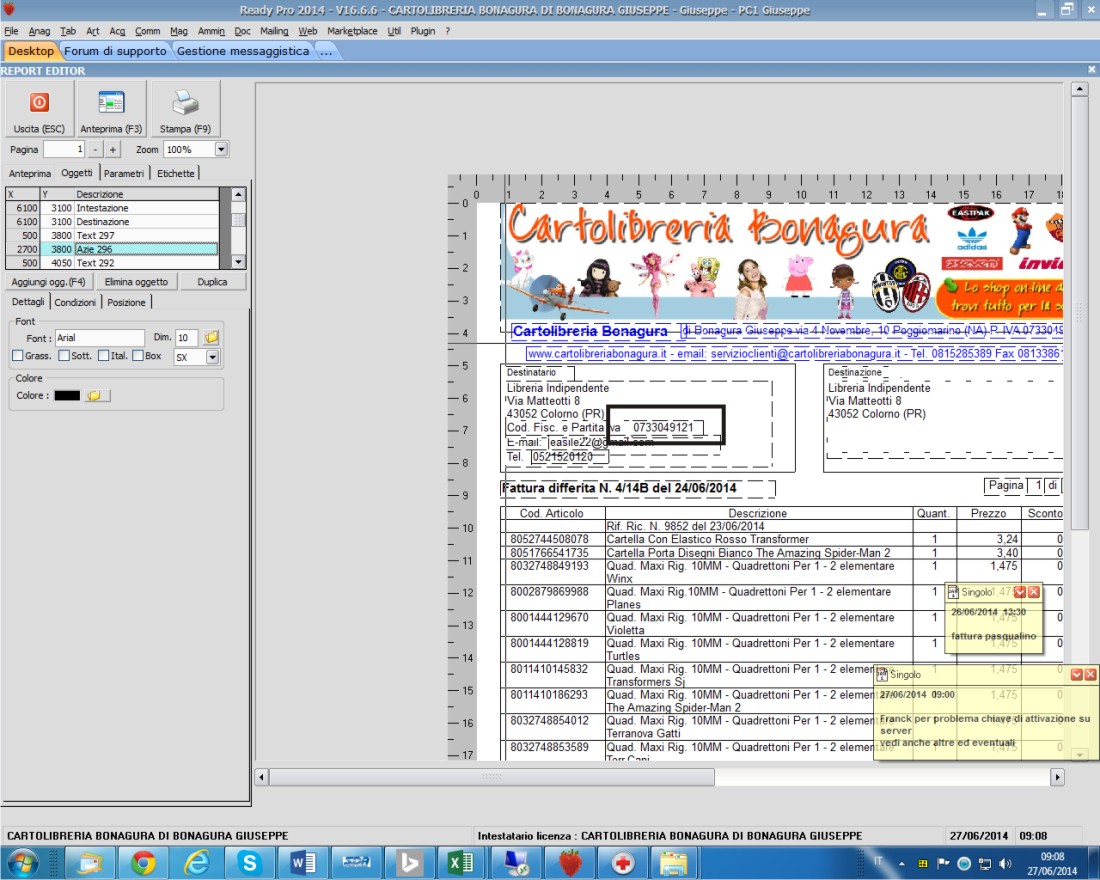Click the network tray icon

[x=984, y=863]
